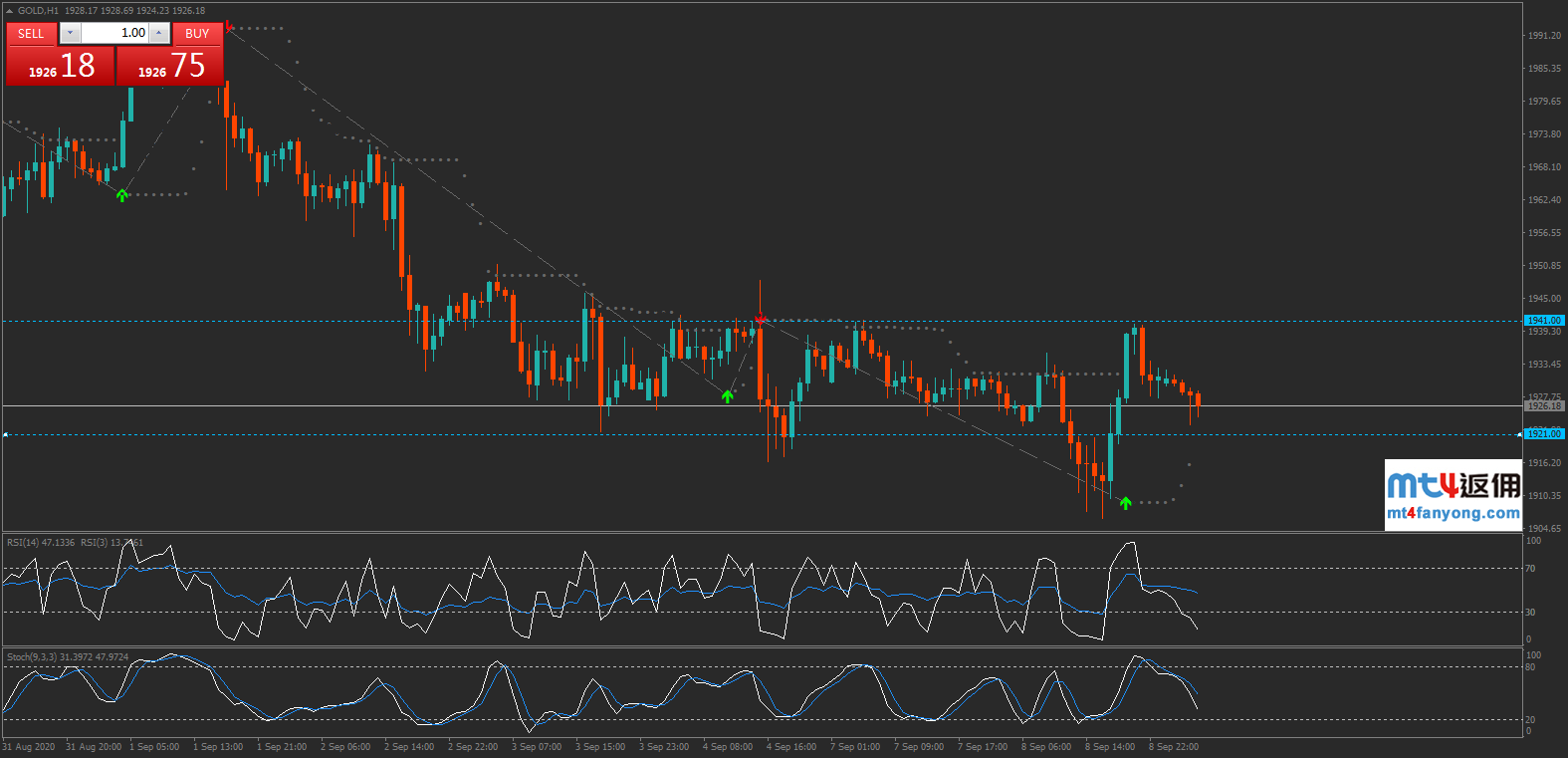Click the RSI(14) indicator label
The image size is (1568, 758).
click(41, 543)
